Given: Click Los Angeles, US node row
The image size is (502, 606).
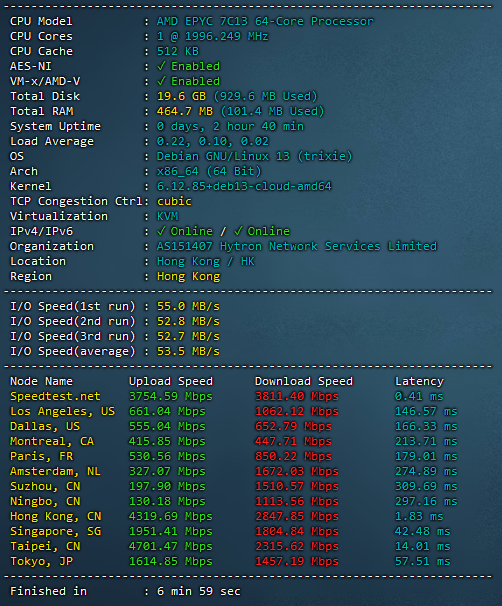Looking at the screenshot, I should 233,411.
